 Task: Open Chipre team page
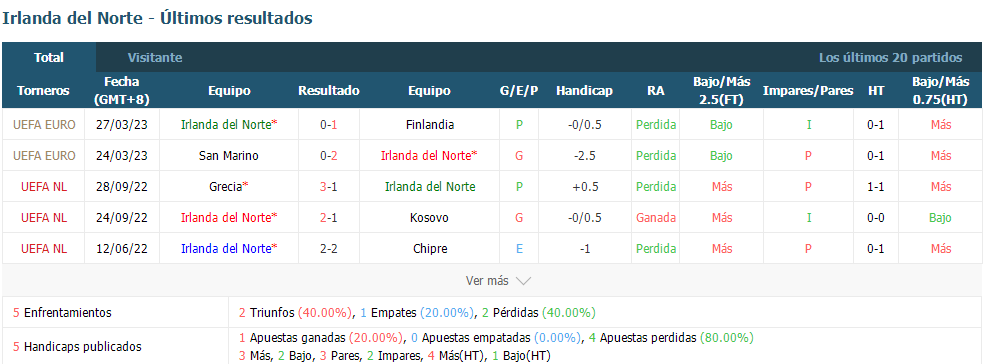tap(429, 249)
